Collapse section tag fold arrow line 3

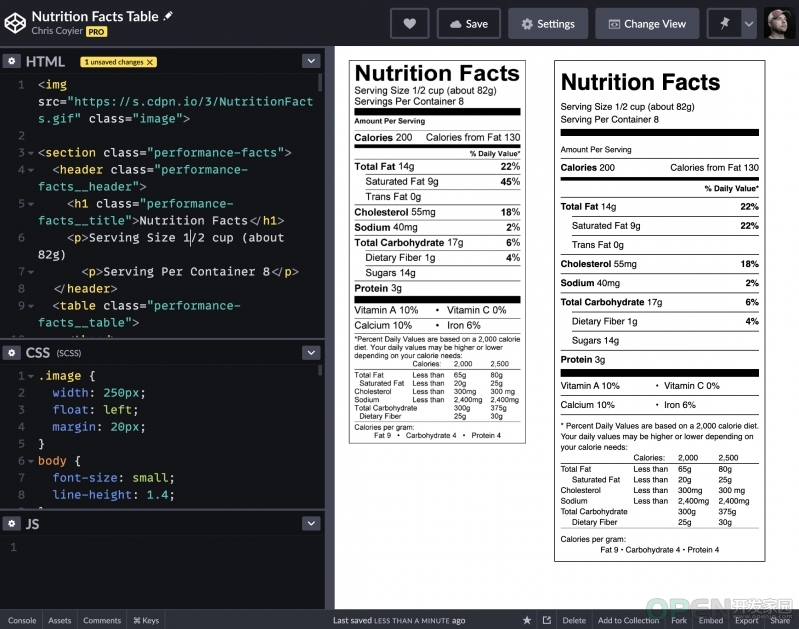coord(31,153)
